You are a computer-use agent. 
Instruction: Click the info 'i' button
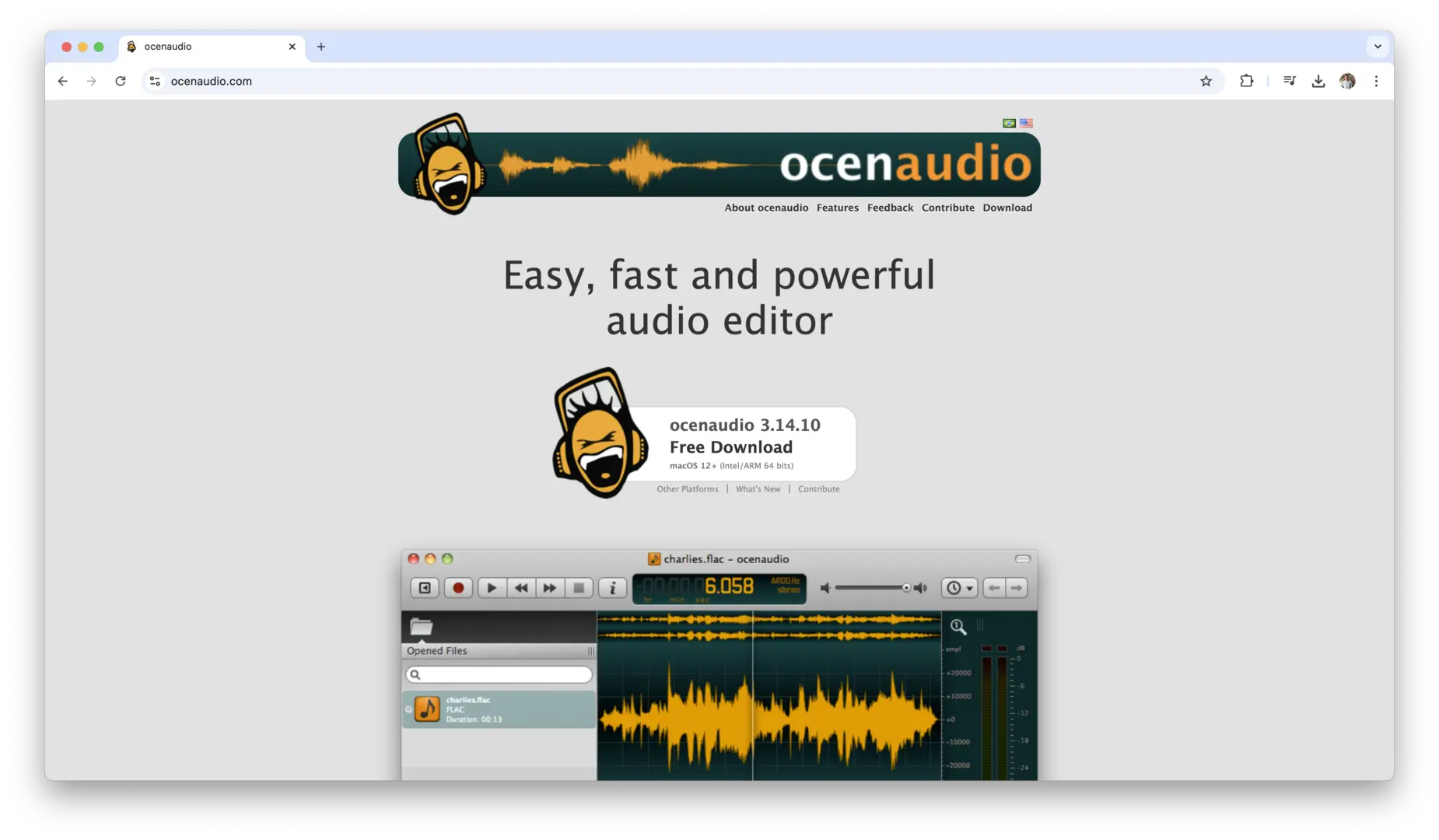[612, 588]
